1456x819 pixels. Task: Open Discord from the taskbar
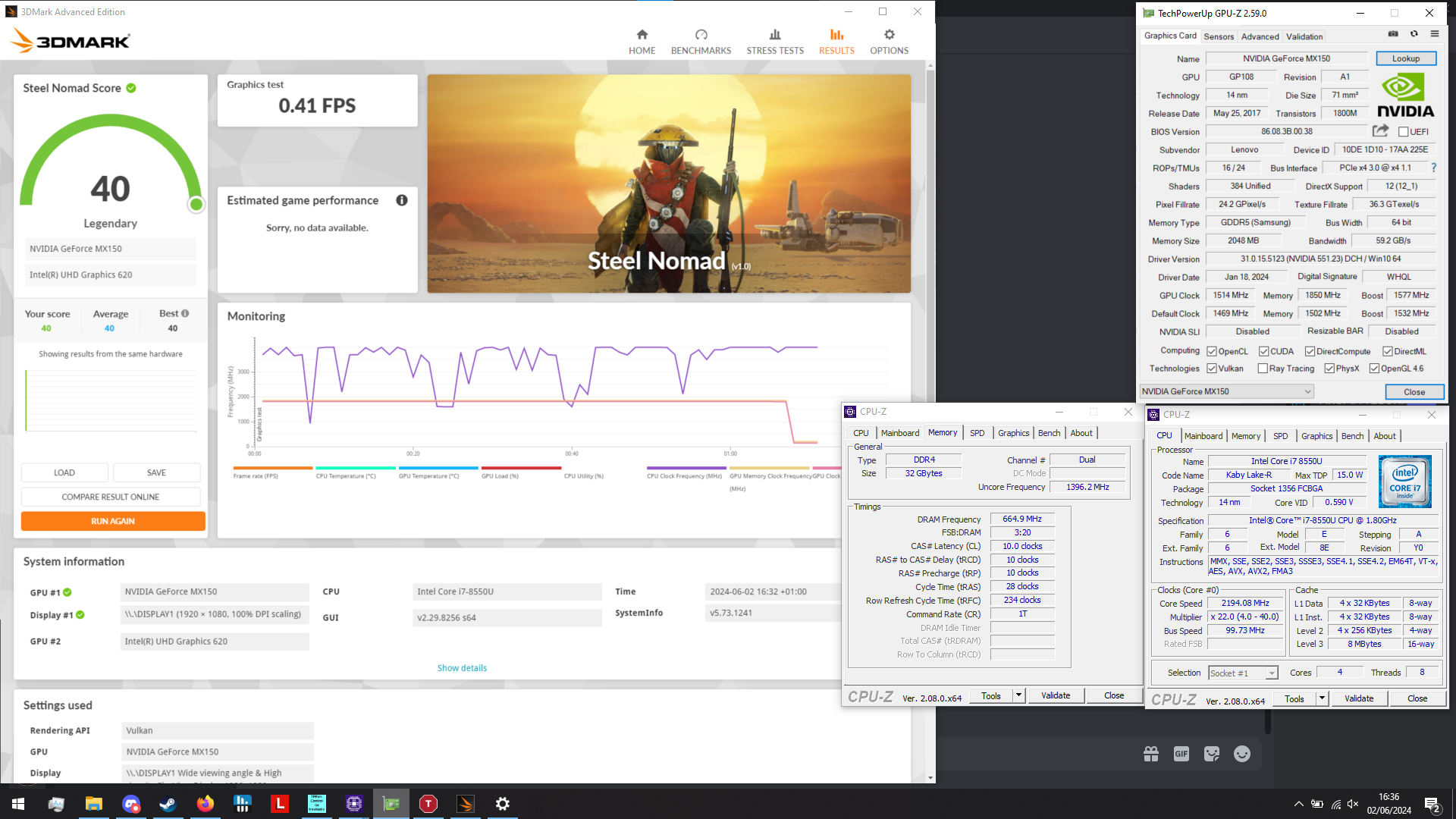point(130,804)
